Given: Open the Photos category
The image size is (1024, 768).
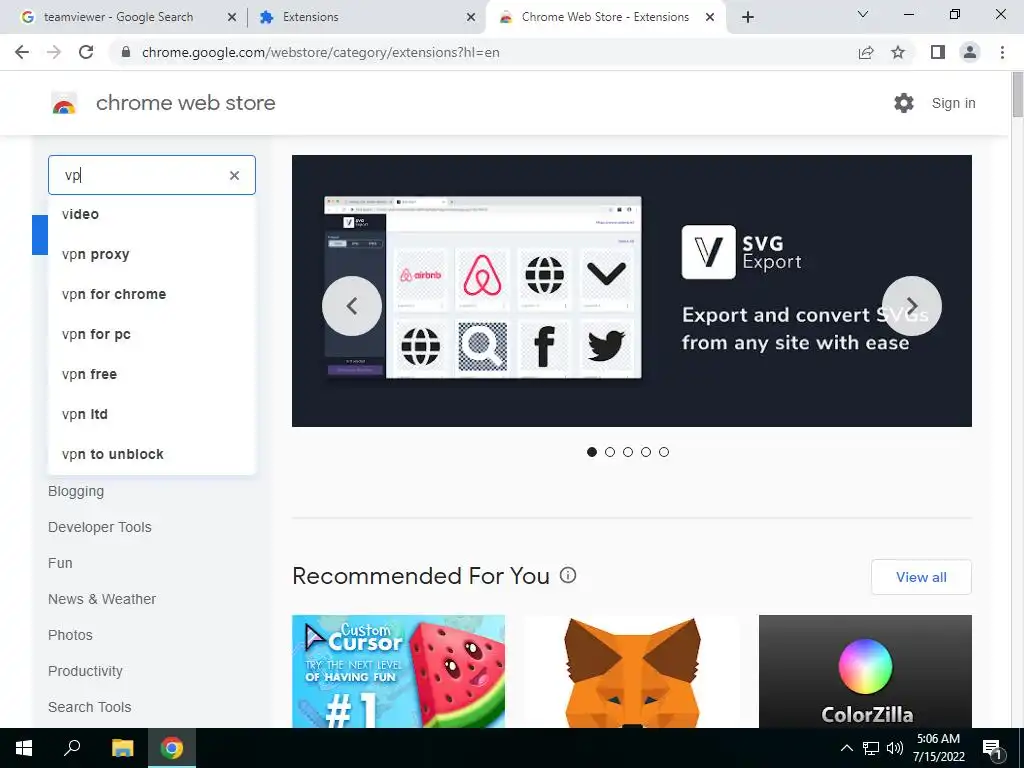Looking at the screenshot, I should tap(70, 635).
